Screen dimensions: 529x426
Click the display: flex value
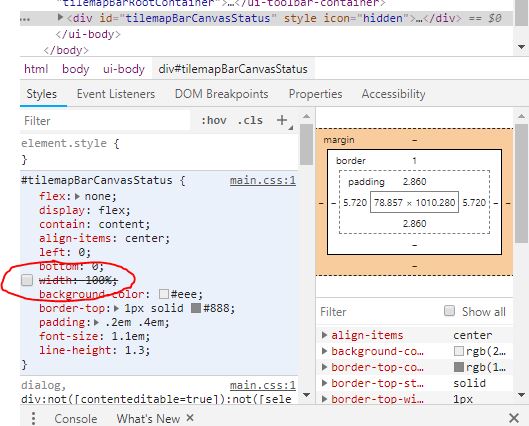click(x=111, y=210)
